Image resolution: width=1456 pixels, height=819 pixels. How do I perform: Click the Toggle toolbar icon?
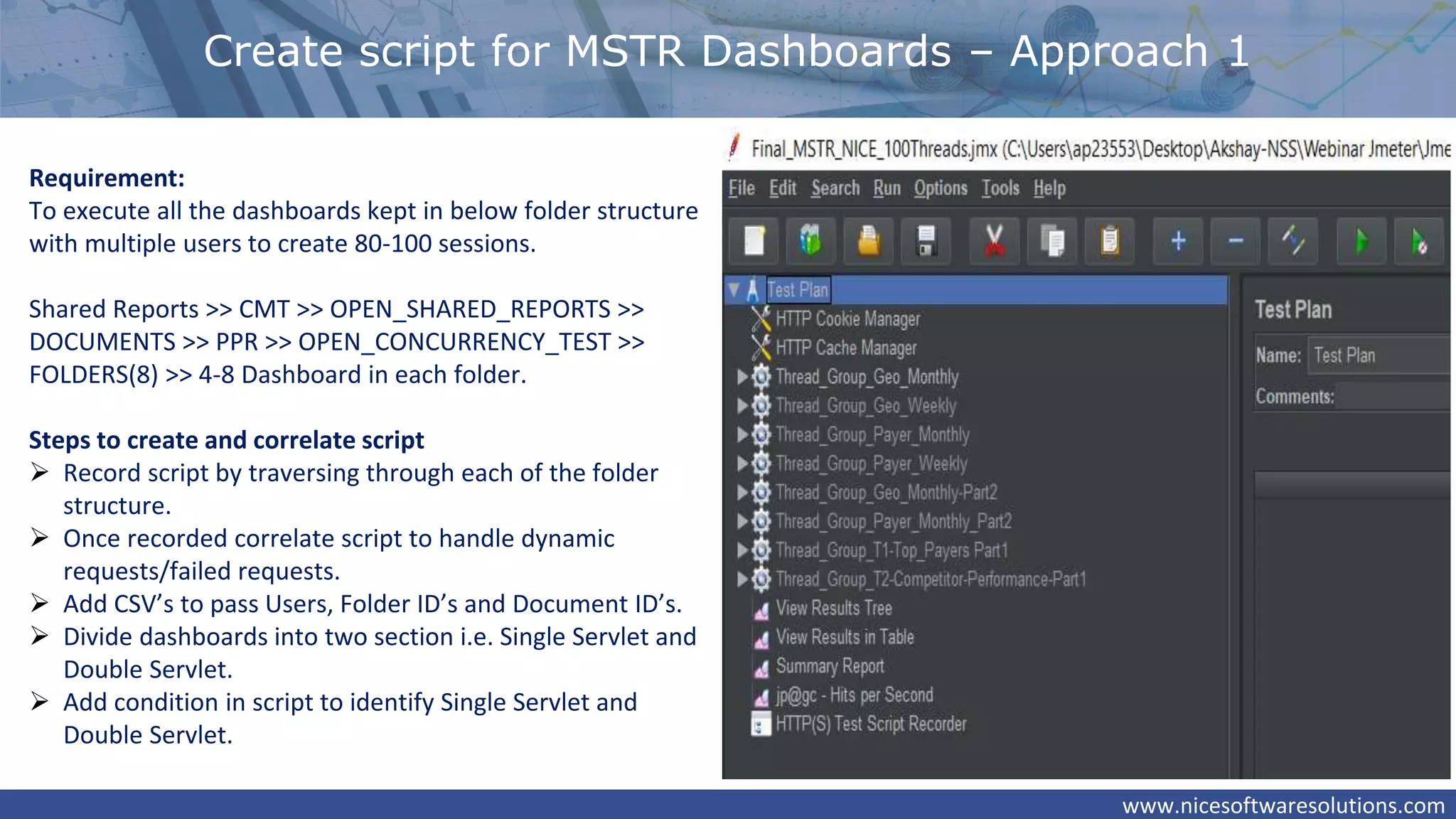tap(1293, 242)
